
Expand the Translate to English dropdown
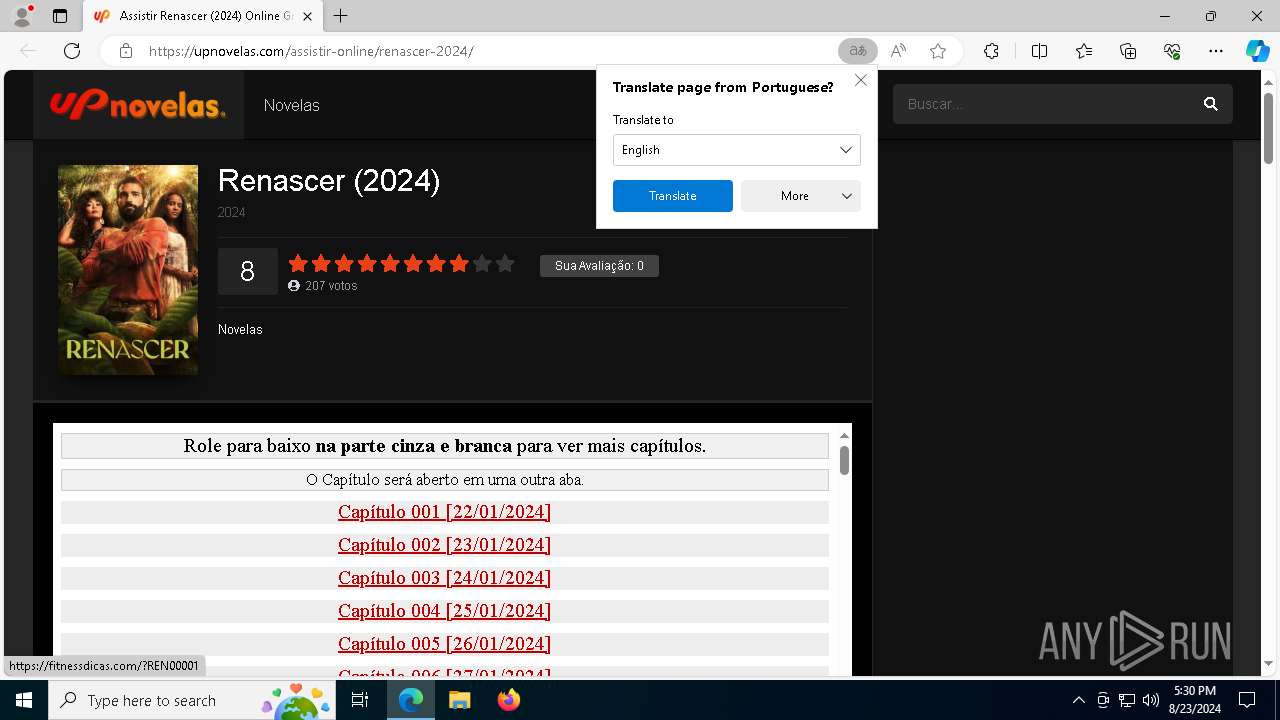[x=736, y=150]
